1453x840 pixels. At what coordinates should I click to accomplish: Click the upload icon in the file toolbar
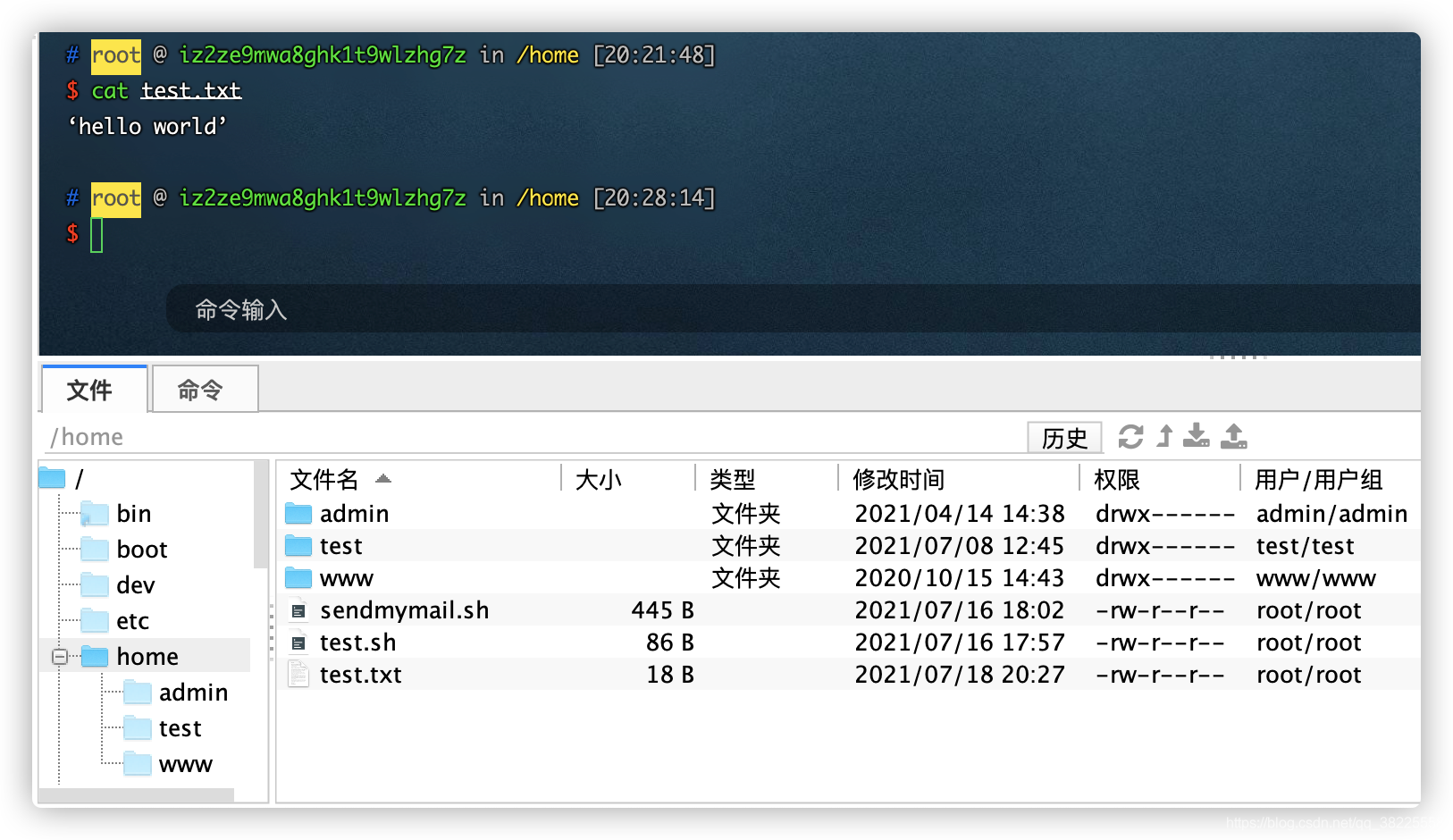tap(1233, 437)
